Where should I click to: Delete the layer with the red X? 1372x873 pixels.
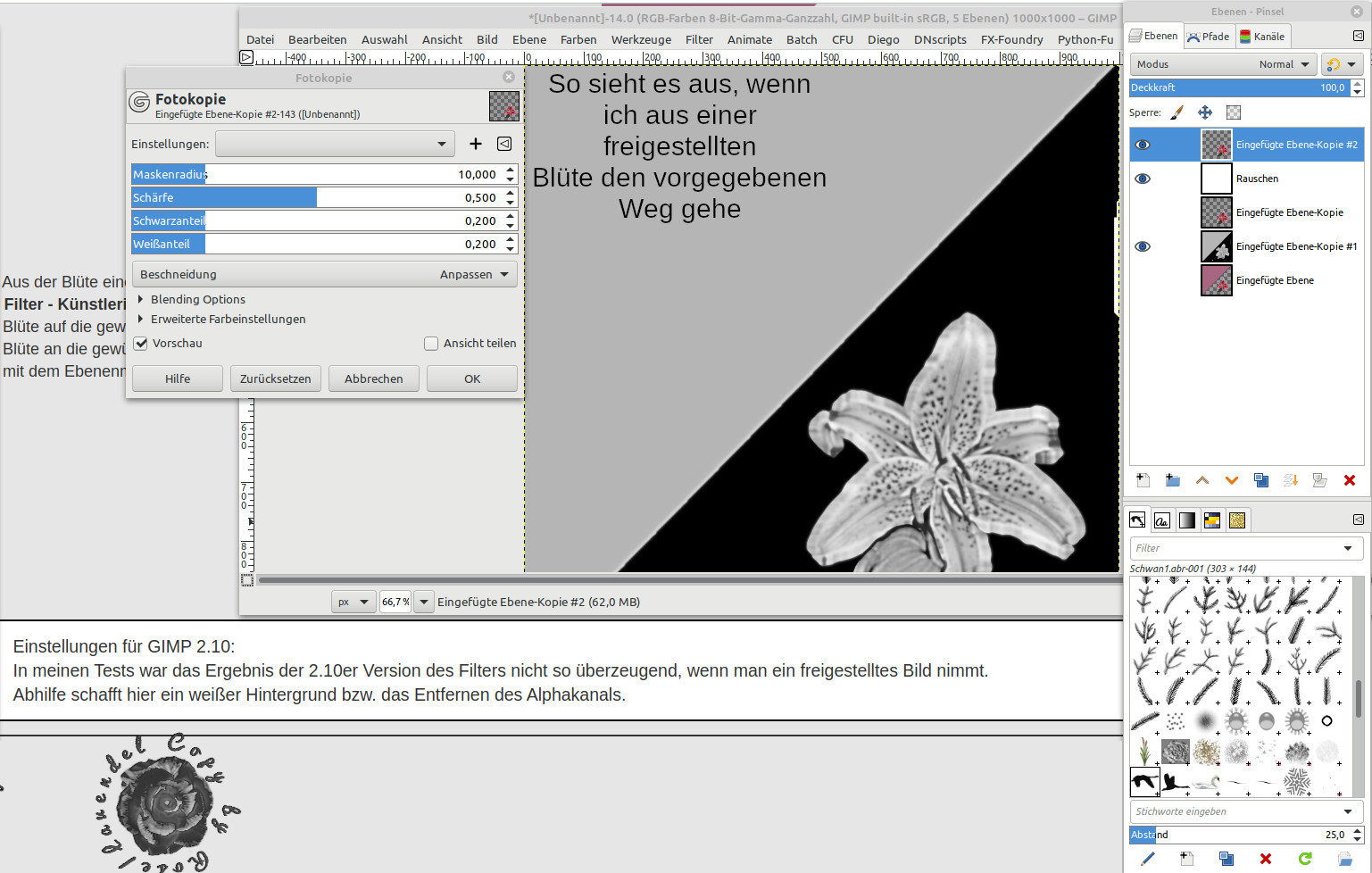[x=1350, y=480]
